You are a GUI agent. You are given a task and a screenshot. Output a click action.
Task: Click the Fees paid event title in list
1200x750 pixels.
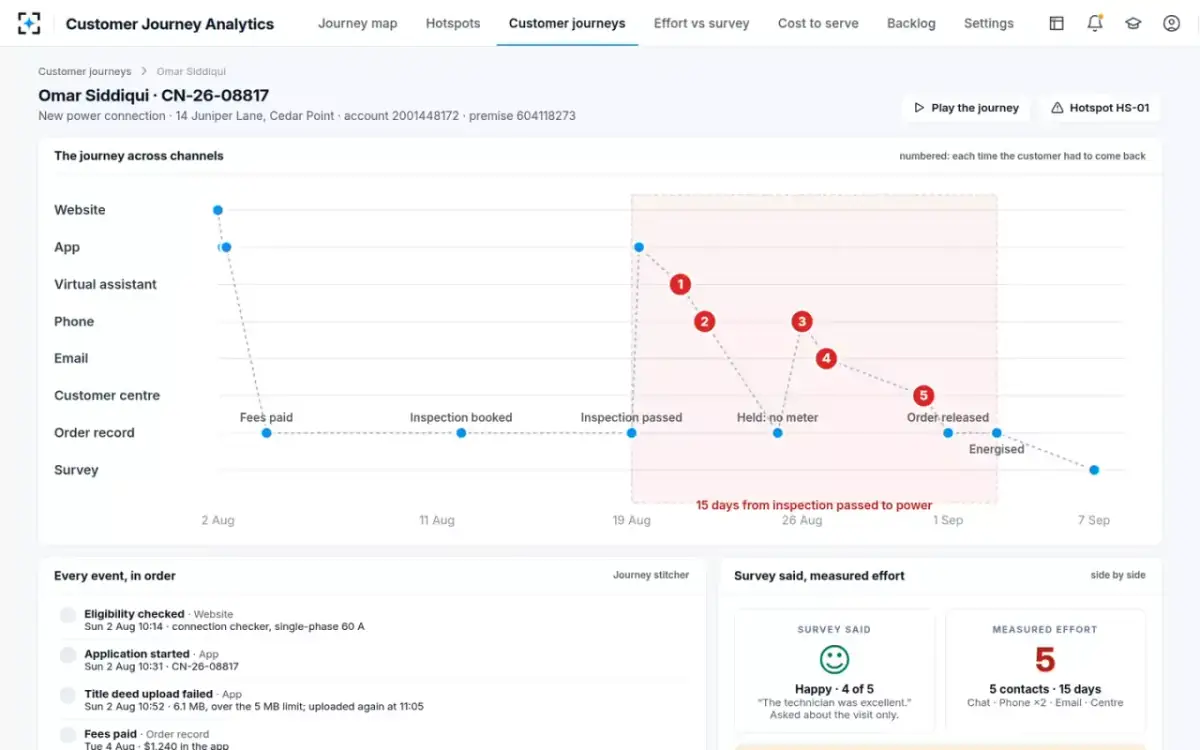pos(110,734)
